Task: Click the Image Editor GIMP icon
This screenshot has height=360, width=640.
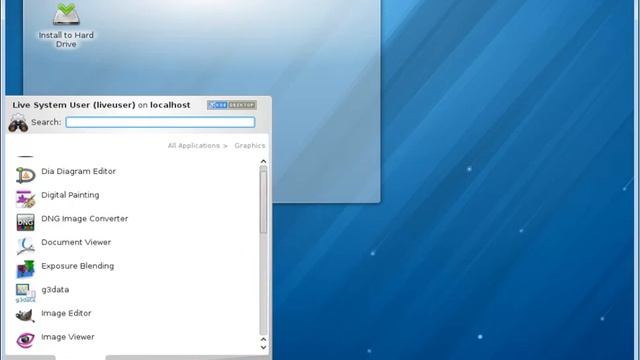Action: tap(25, 316)
